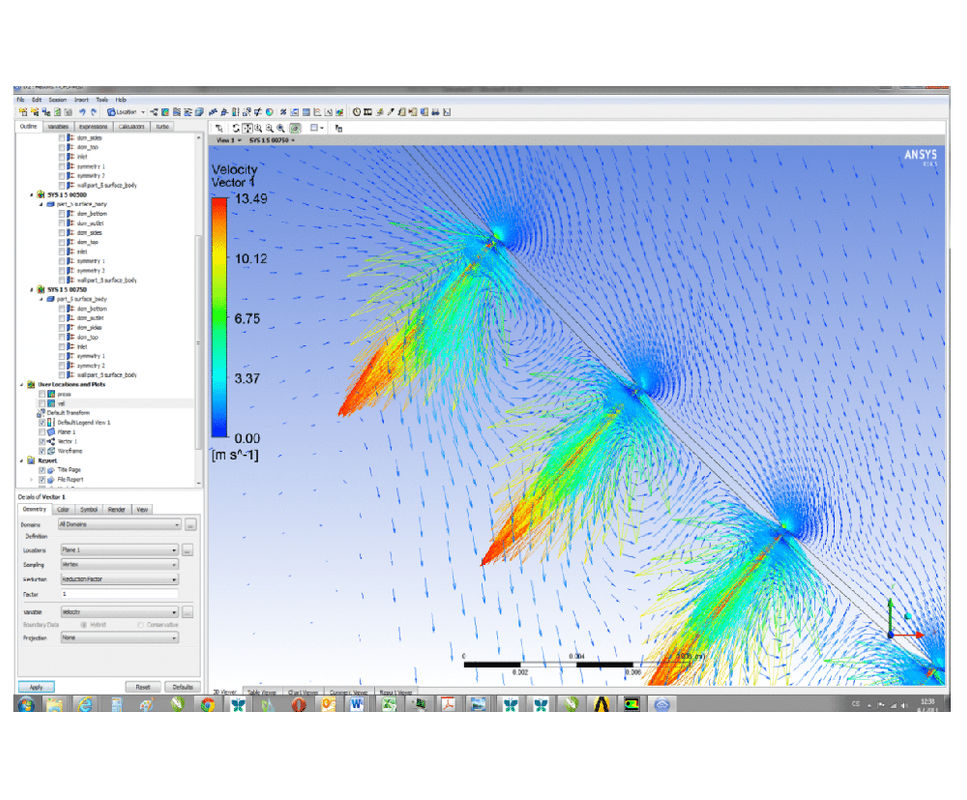Click the Apply button

click(x=35, y=687)
